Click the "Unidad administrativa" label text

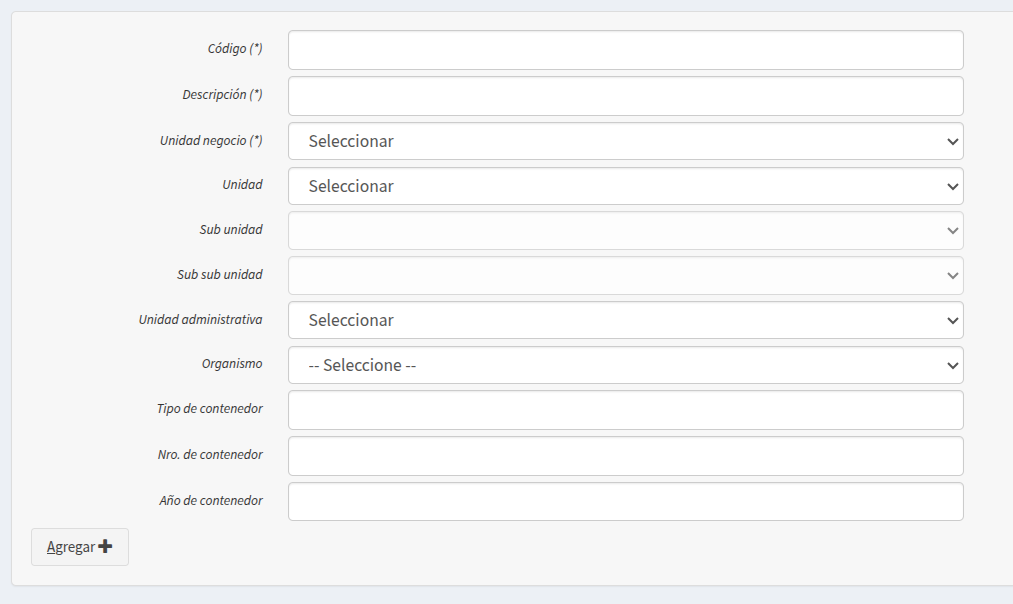click(x=200, y=319)
